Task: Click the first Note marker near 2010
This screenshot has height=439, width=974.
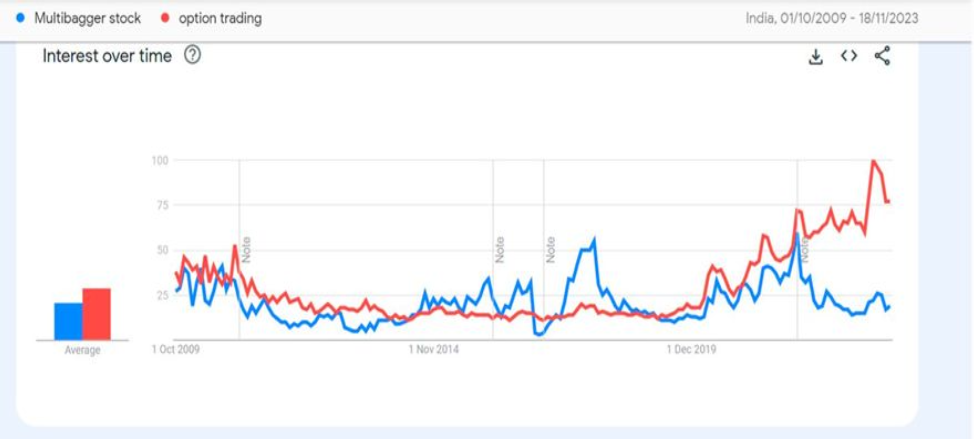Action: pos(246,250)
